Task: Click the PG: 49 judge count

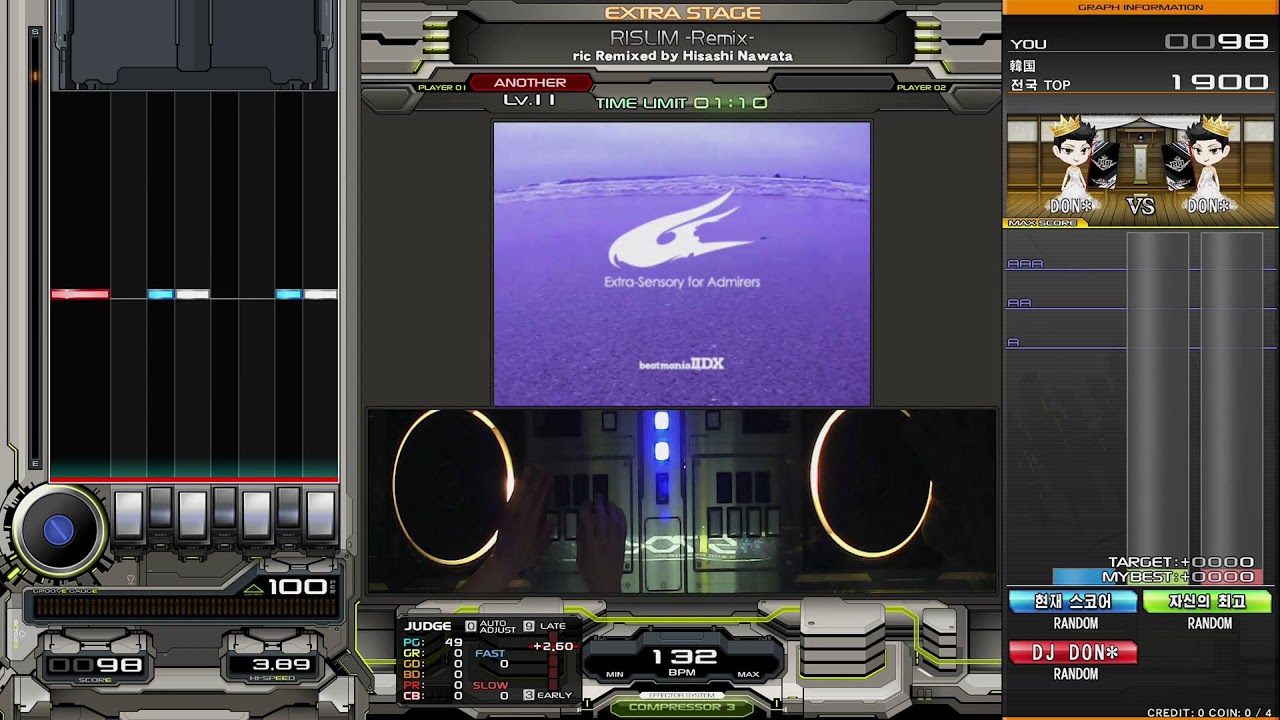Action: pyautogui.click(x=433, y=643)
